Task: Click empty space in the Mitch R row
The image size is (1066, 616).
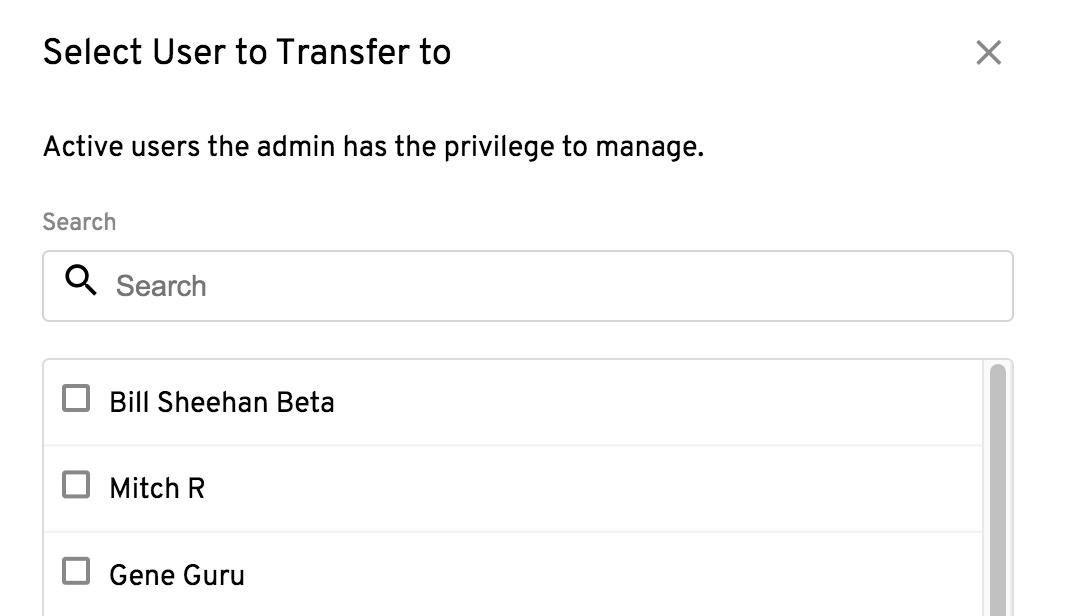Action: 591,489
